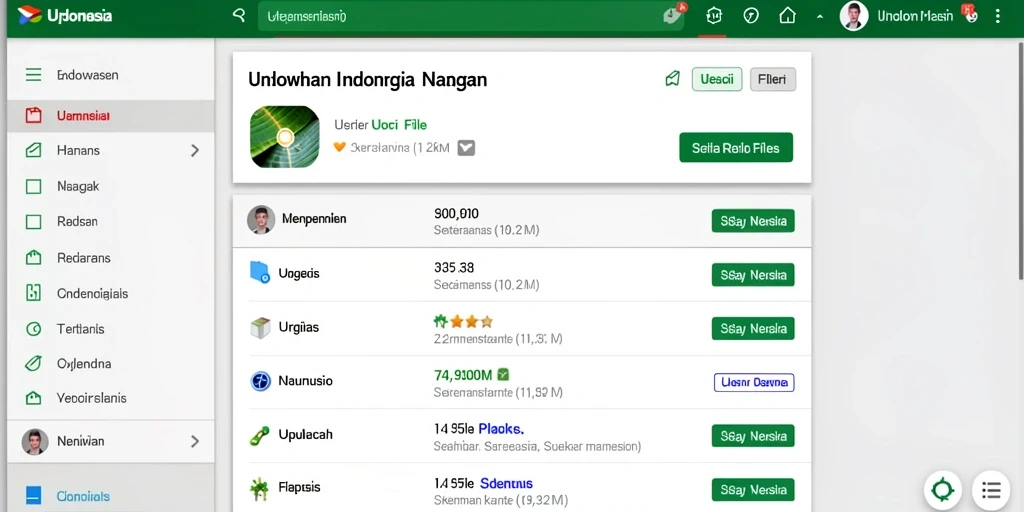Open the gray dropdown box after Skeralarvna

click(466, 148)
